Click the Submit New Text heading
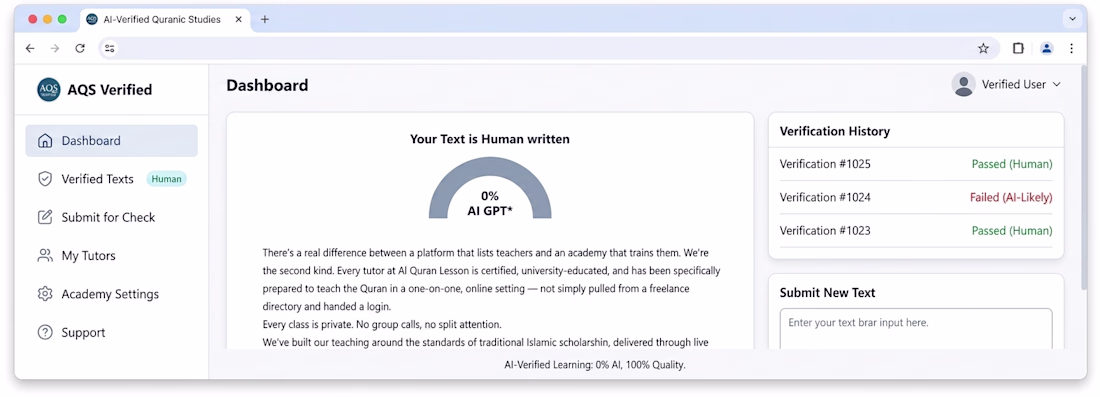 (827, 292)
